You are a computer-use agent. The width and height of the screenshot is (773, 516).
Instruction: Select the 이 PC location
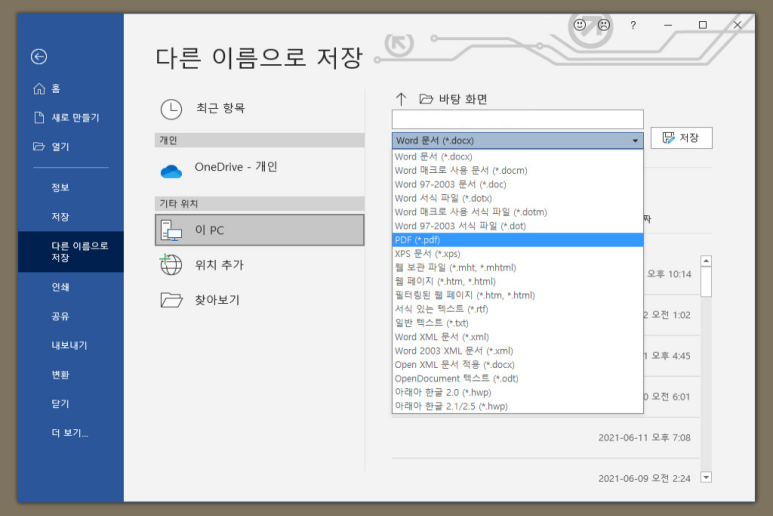(260, 230)
